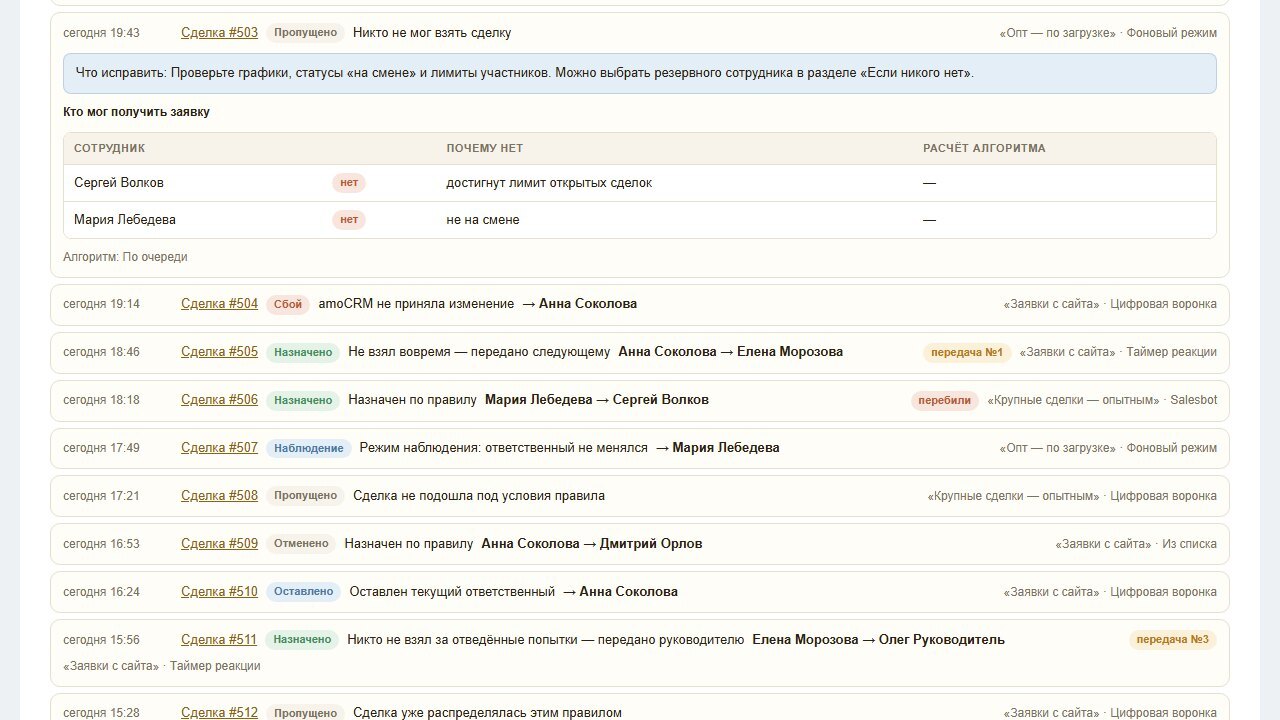1280x720 pixels.
Task: Select the «перебили» badge in the Сделка #506 row
Action: [945, 400]
